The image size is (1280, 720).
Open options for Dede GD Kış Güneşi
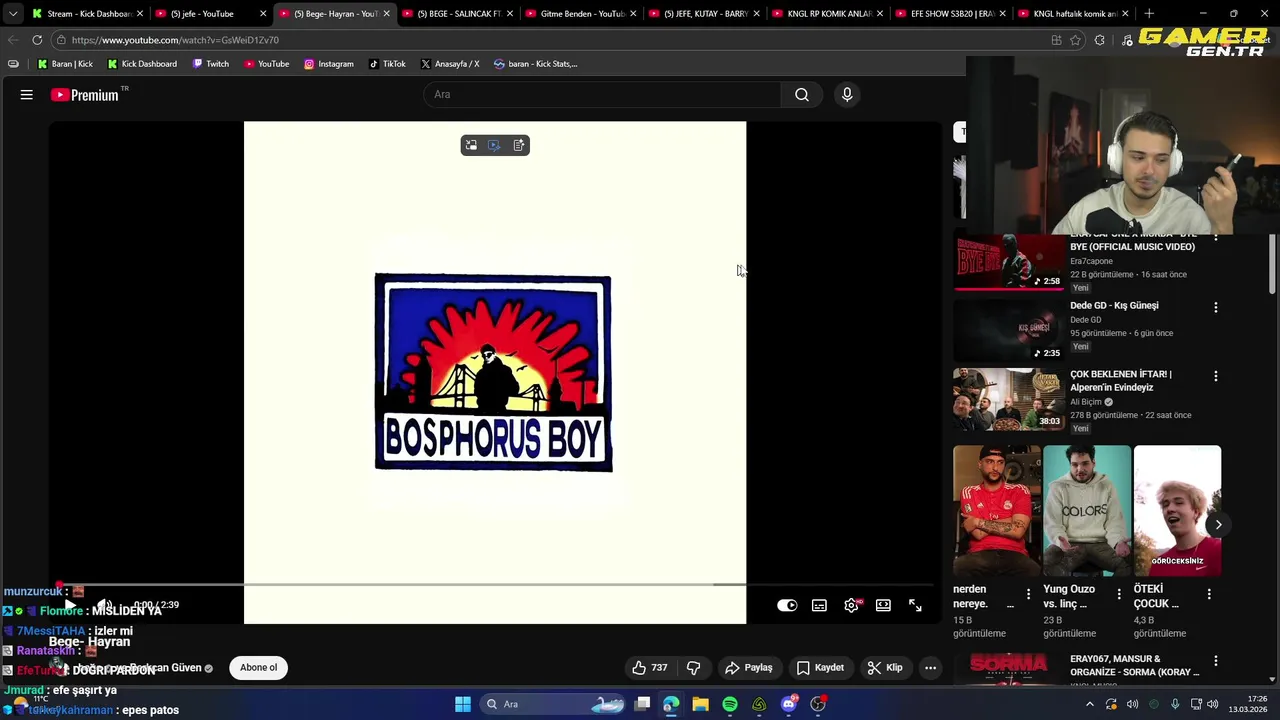tap(1216, 308)
